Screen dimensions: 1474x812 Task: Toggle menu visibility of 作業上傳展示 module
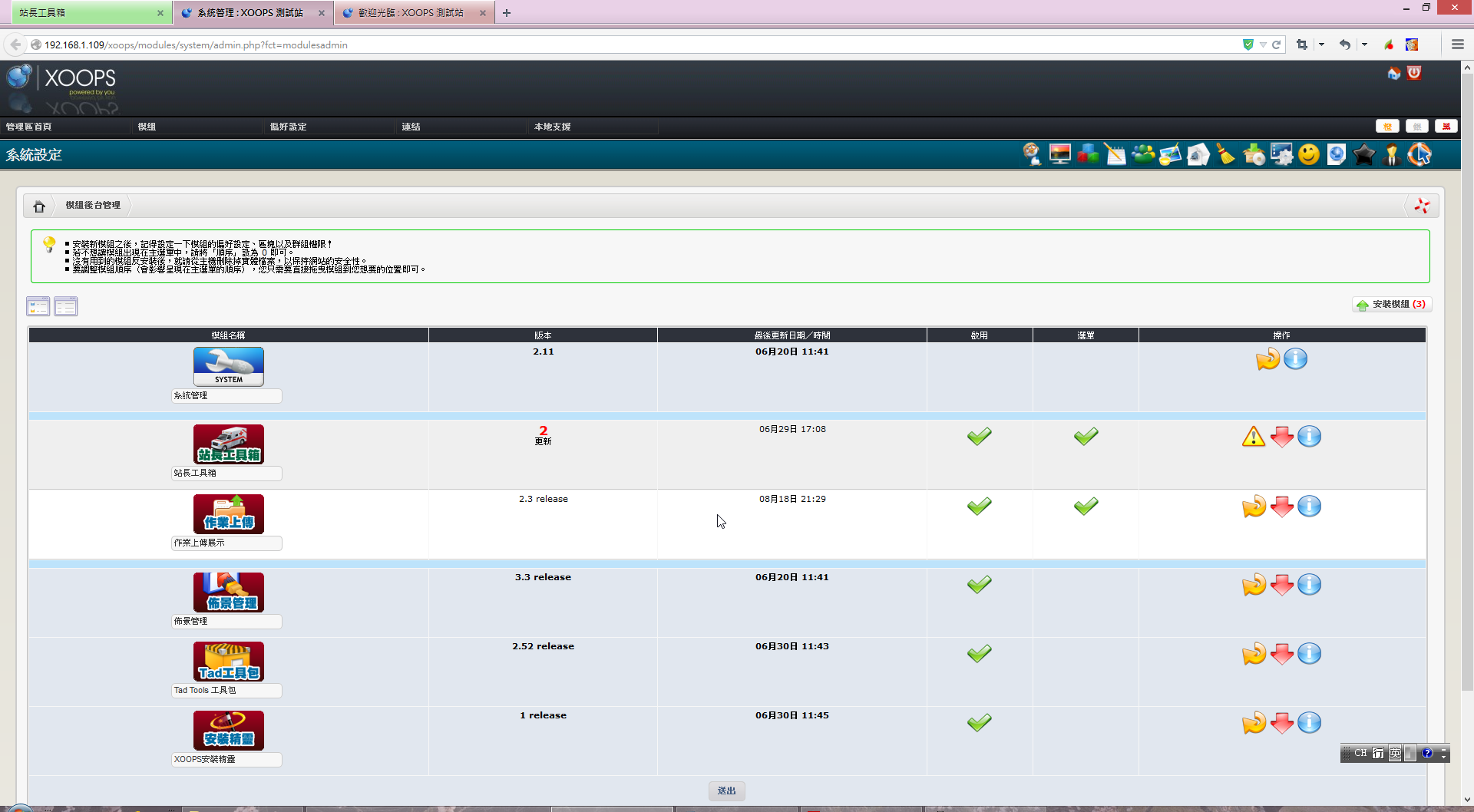[1086, 507]
